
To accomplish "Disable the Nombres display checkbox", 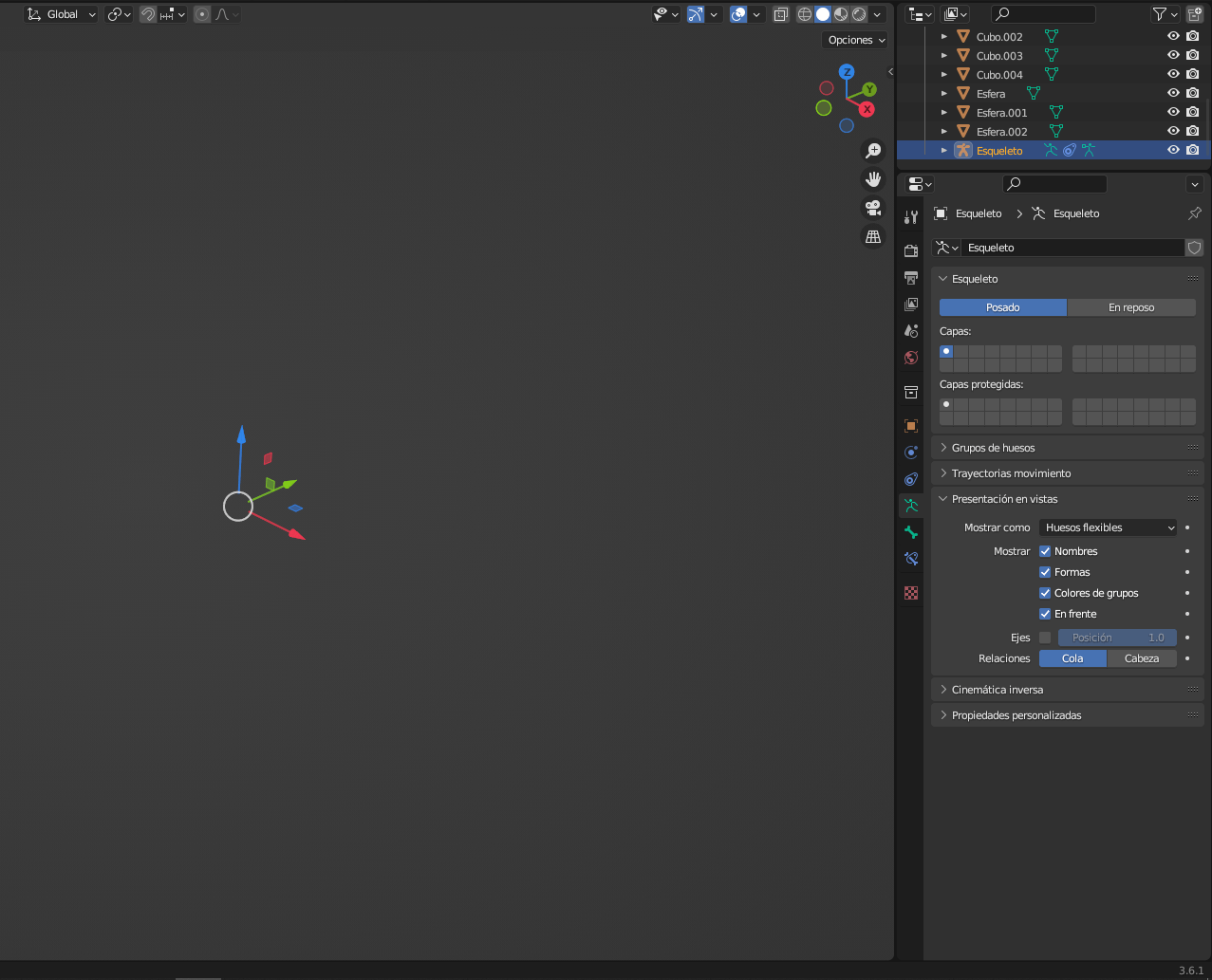I will [x=1044, y=550].
